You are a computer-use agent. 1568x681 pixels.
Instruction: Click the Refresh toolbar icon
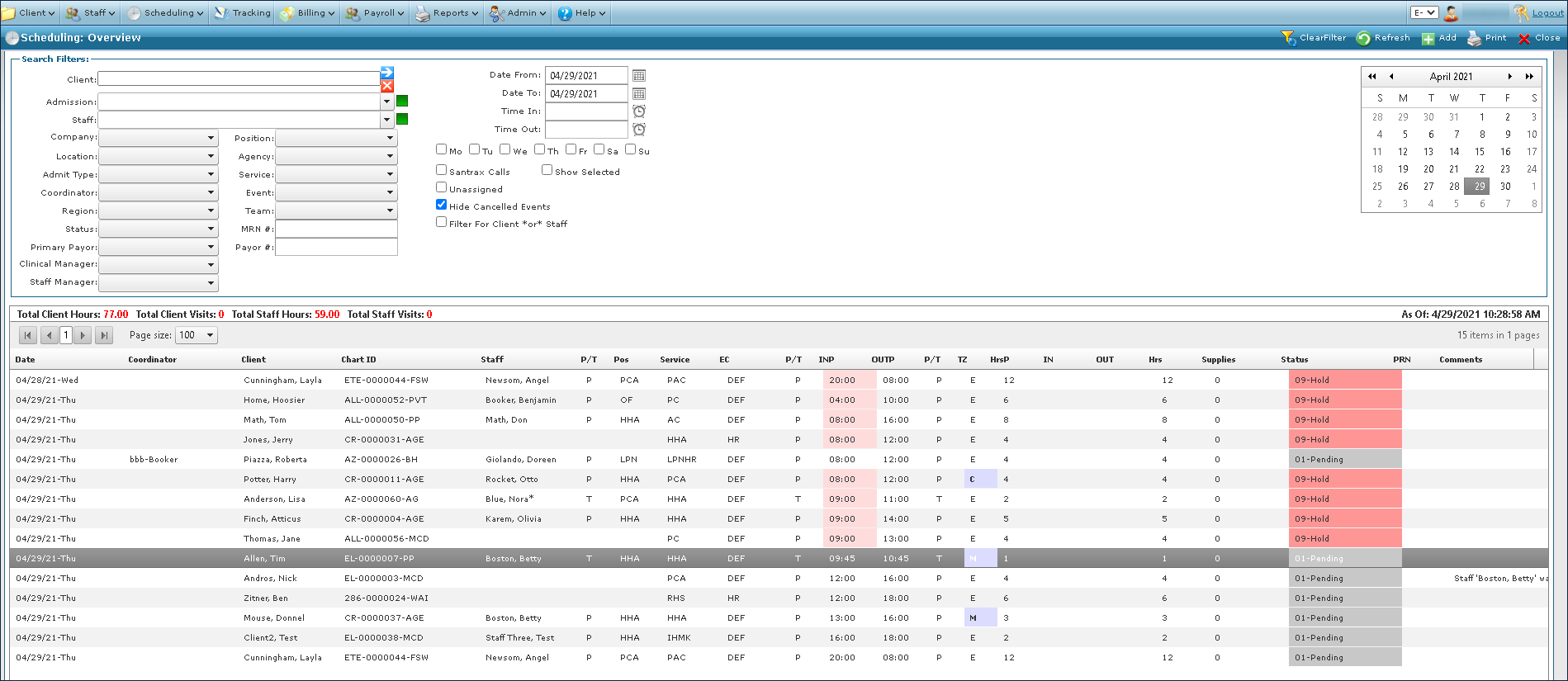click(1363, 38)
